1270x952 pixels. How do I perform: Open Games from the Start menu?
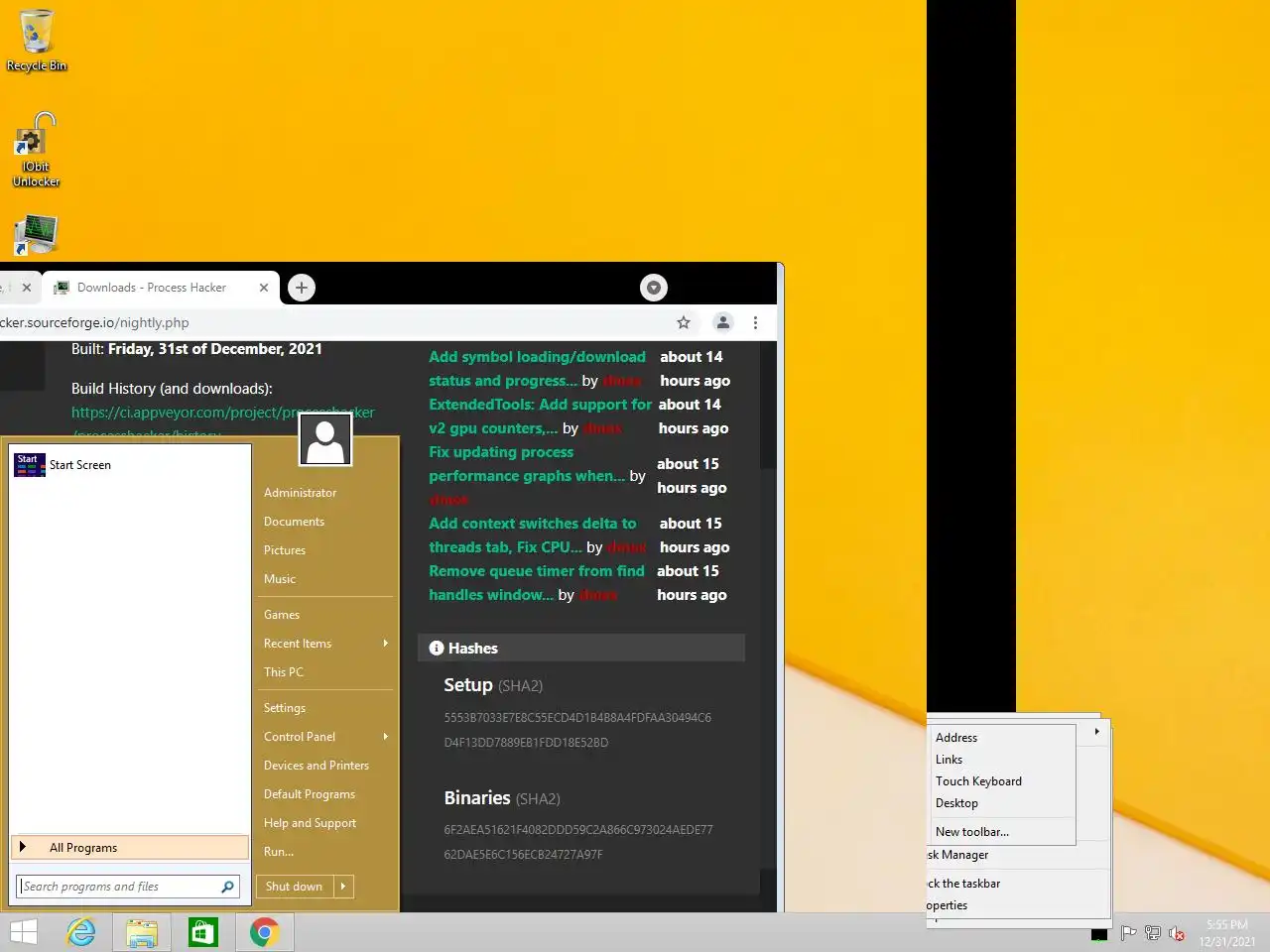tap(282, 615)
